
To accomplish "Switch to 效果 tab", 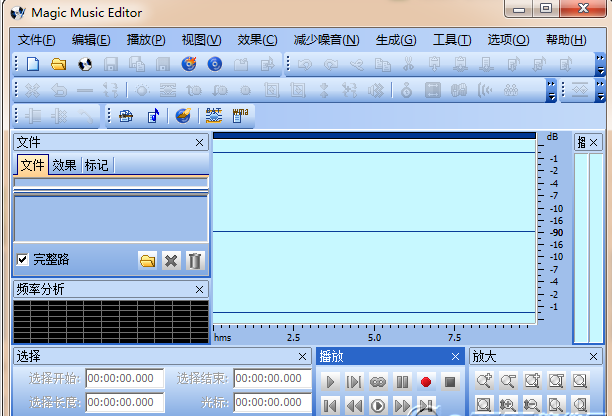I will [64, 165].
